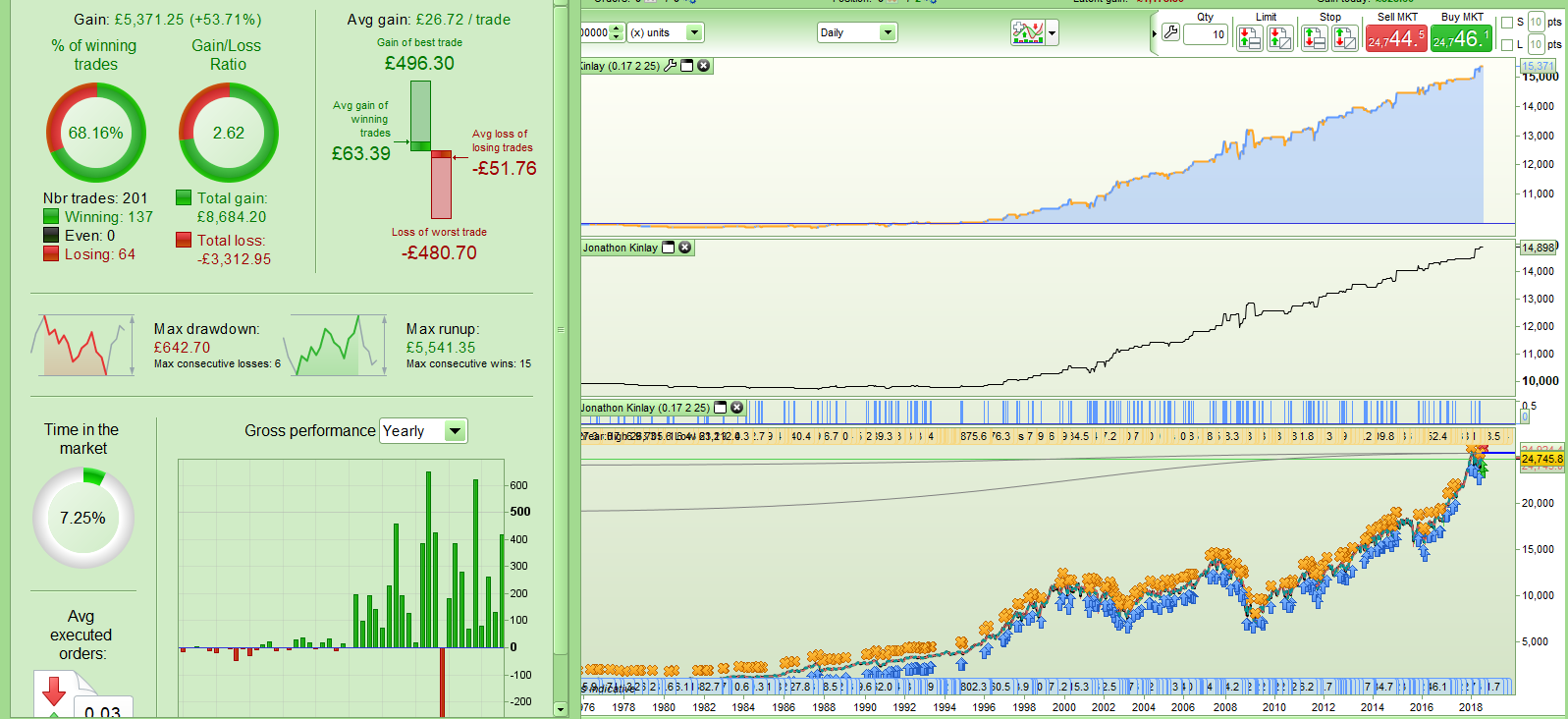Click the Losing: 64 text
The width and height of the screenshot is (1568, 719).
pyautogui.click(x=100, y=254)
